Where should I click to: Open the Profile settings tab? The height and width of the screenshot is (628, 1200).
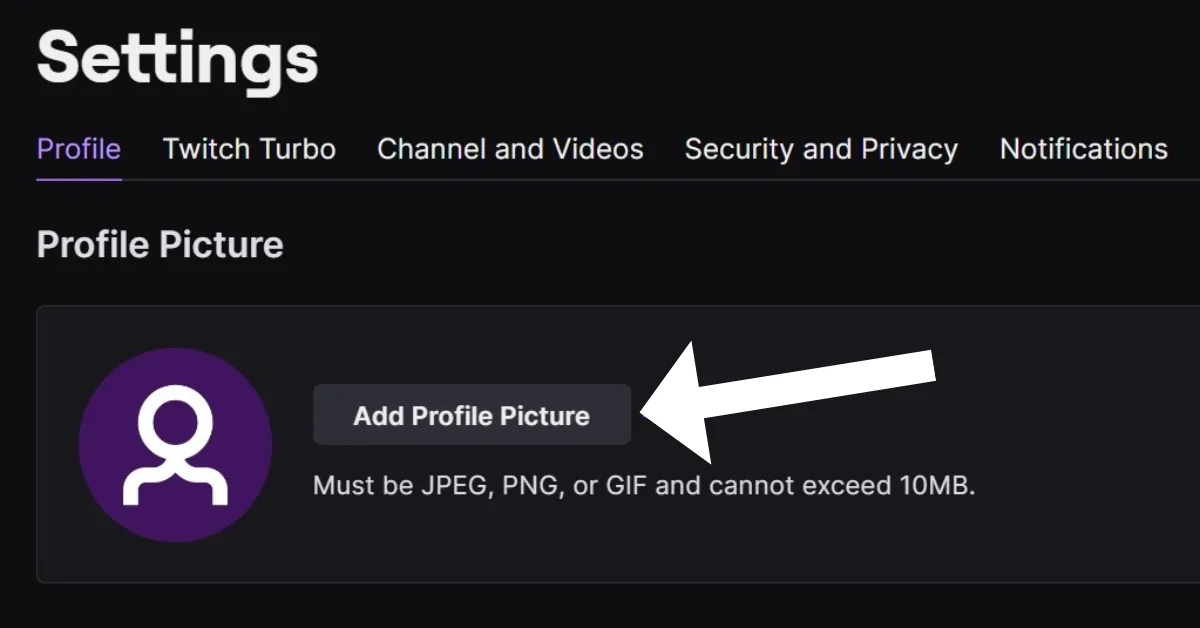pyautogui.click(x=79, y=149)
